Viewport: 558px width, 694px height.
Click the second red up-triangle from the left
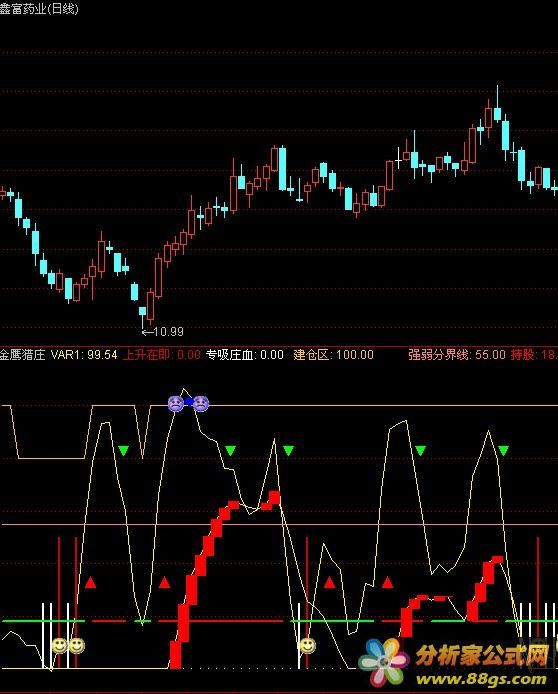(164, 582)
